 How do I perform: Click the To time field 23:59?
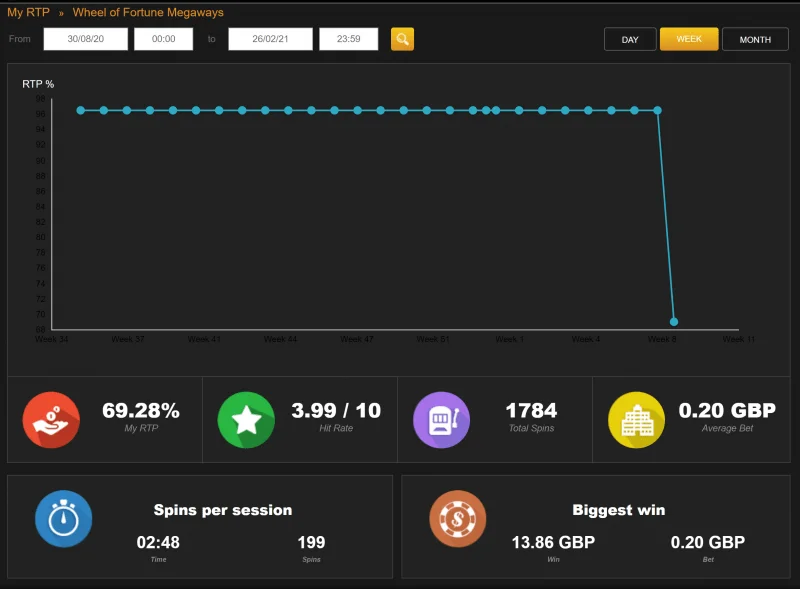348,39
